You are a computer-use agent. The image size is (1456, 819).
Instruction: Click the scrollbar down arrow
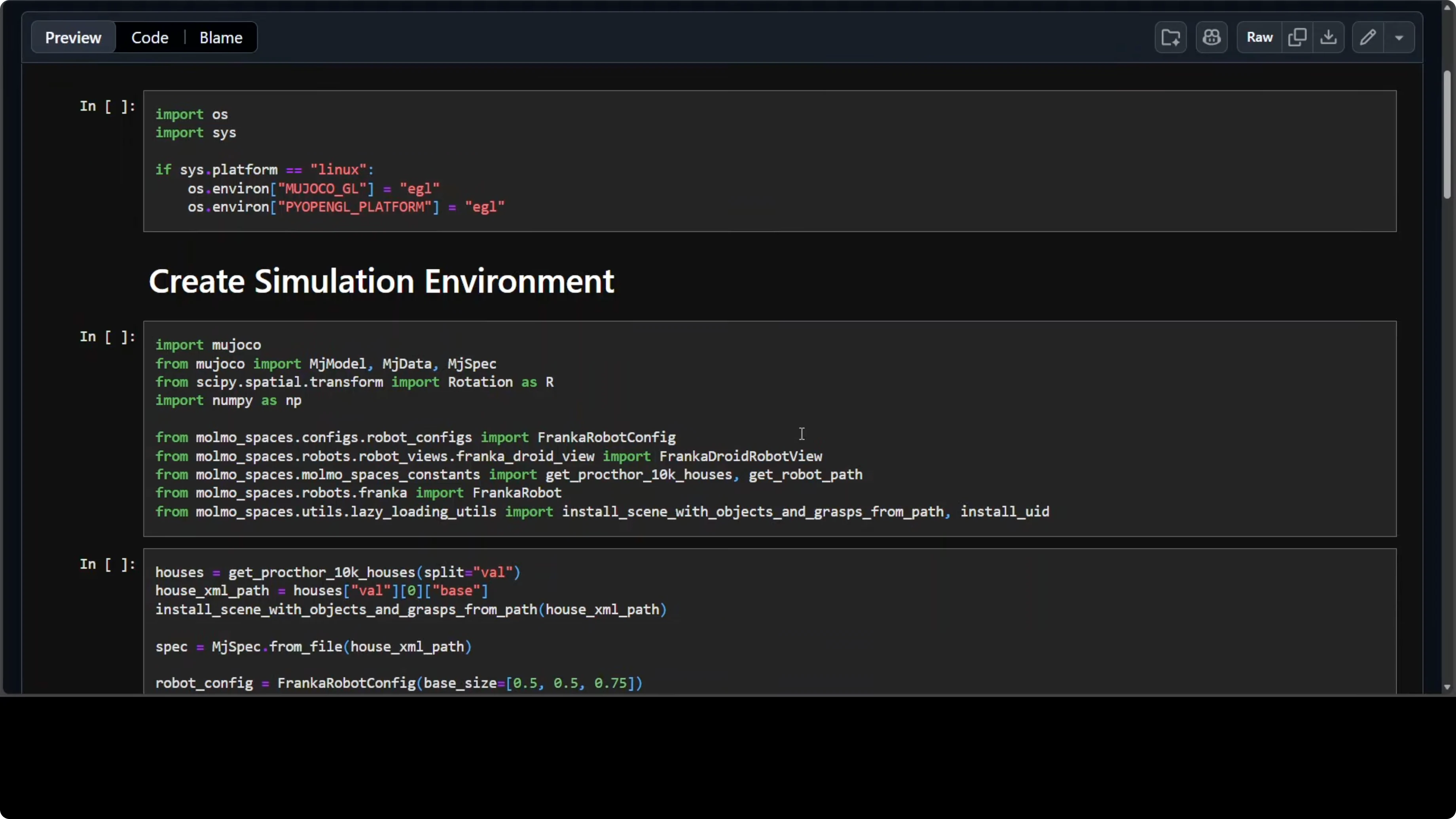(1447, 687)
